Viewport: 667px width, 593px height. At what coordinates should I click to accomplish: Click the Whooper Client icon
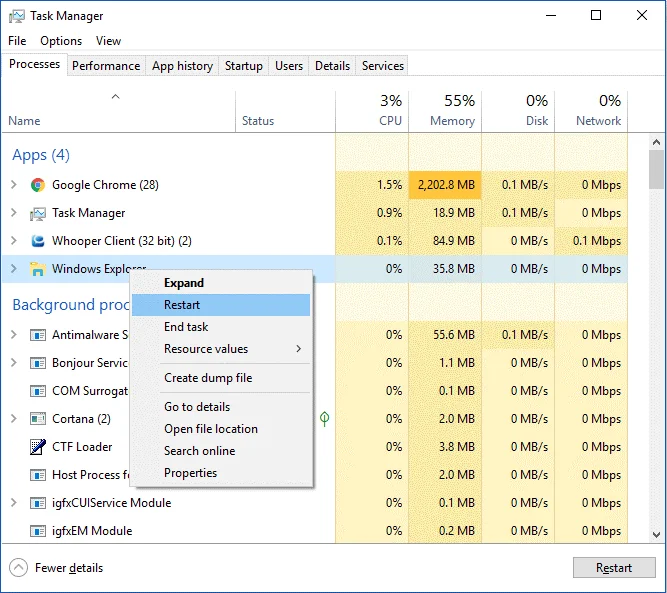(x=37, y=241)
